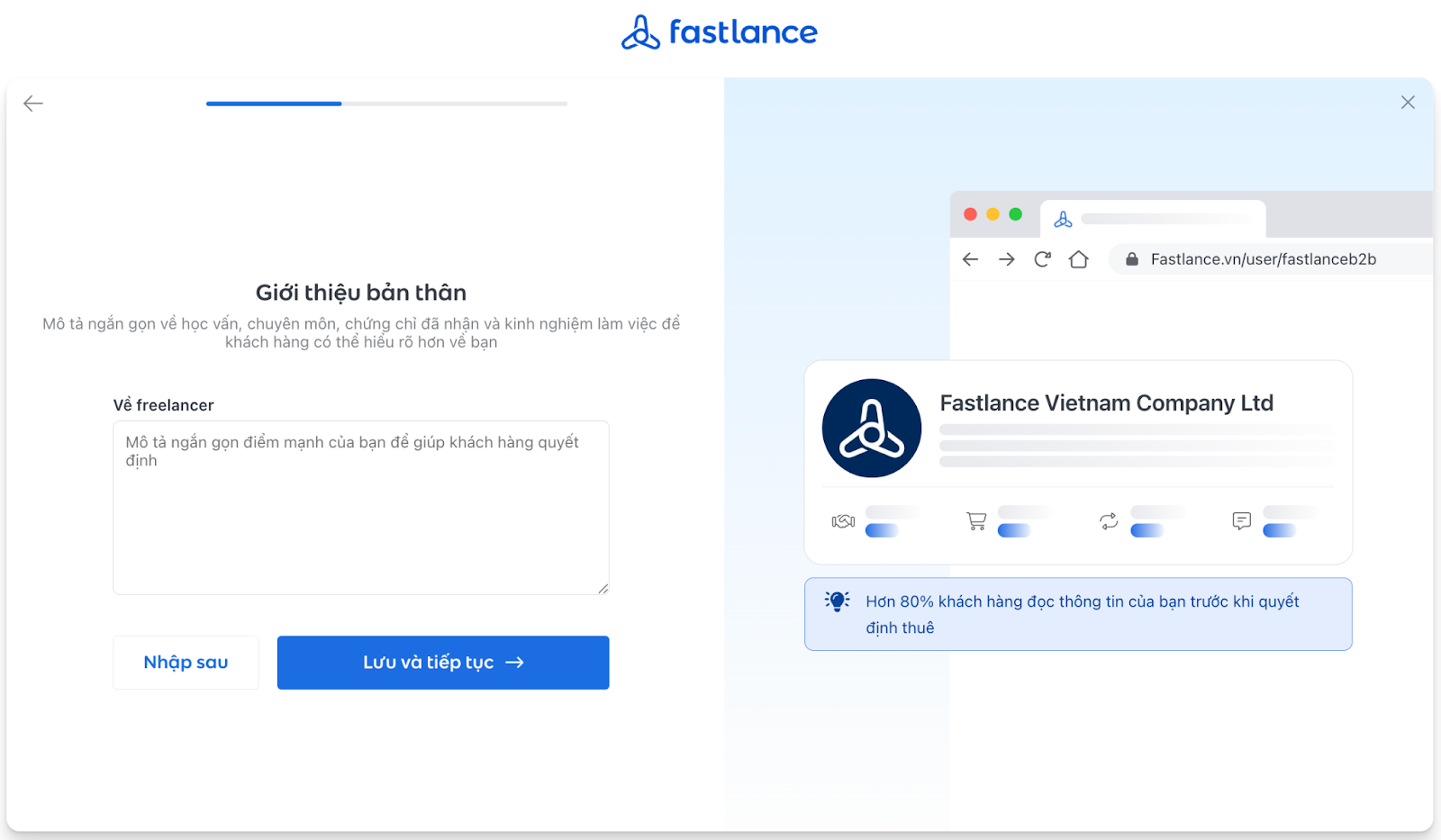This screenshot has height=840, width=1441.
Task: Click "Lưu và tiếp tục" to continue
Action: 442,662
